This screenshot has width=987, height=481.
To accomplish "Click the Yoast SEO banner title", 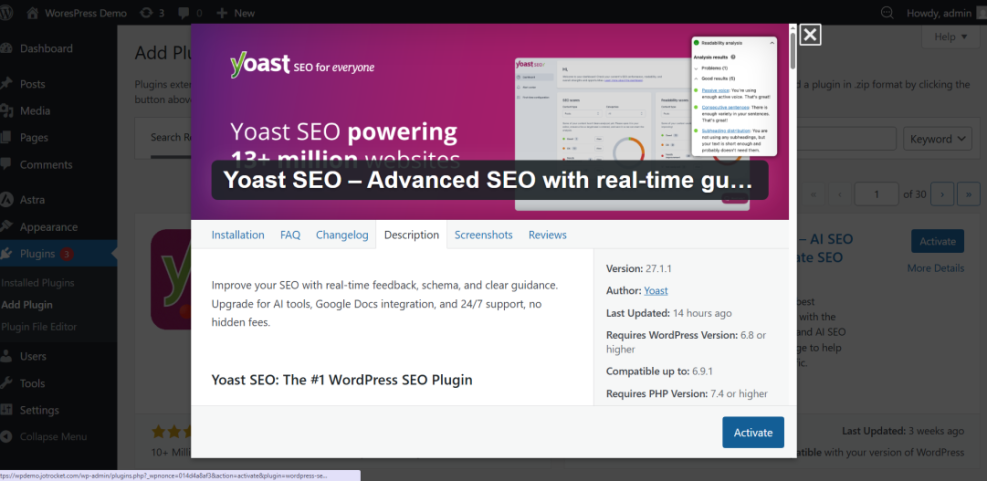I will 489,181.
